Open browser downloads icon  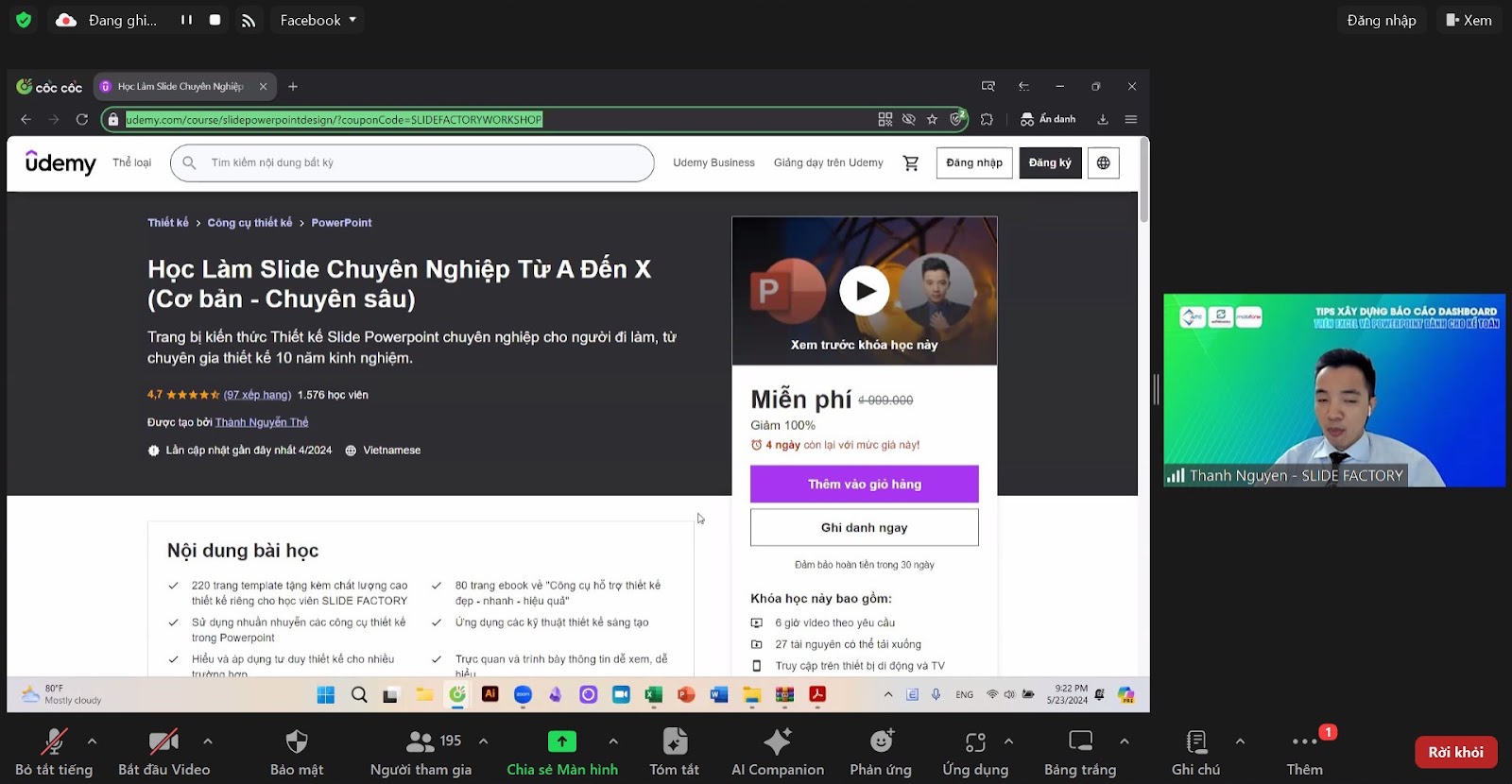point(1102,119)
